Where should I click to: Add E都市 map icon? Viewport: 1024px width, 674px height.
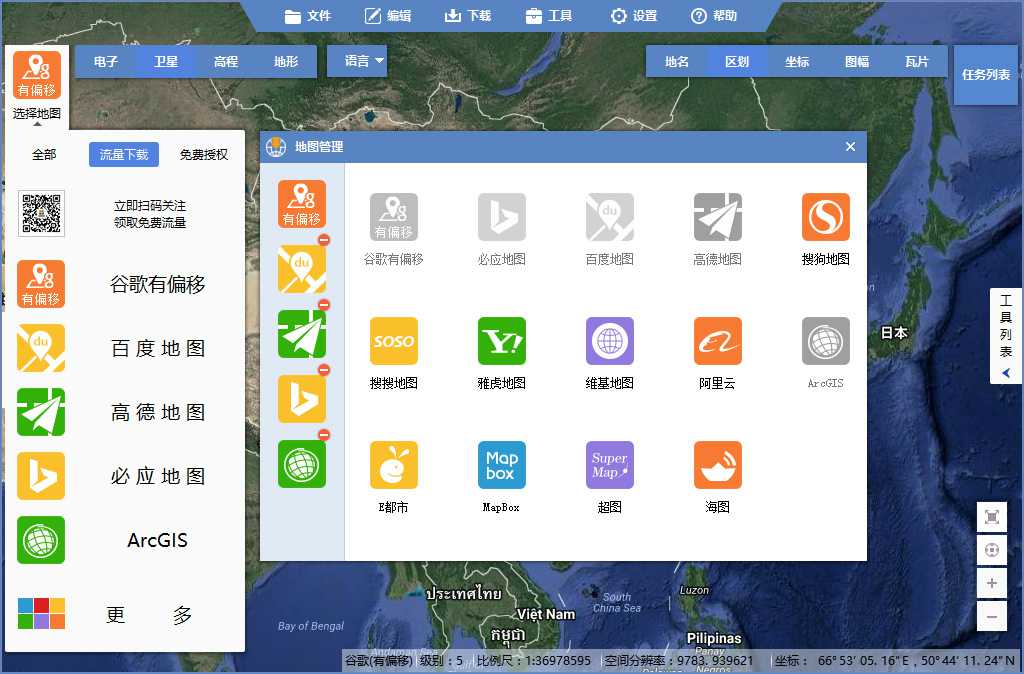point(394,465)
